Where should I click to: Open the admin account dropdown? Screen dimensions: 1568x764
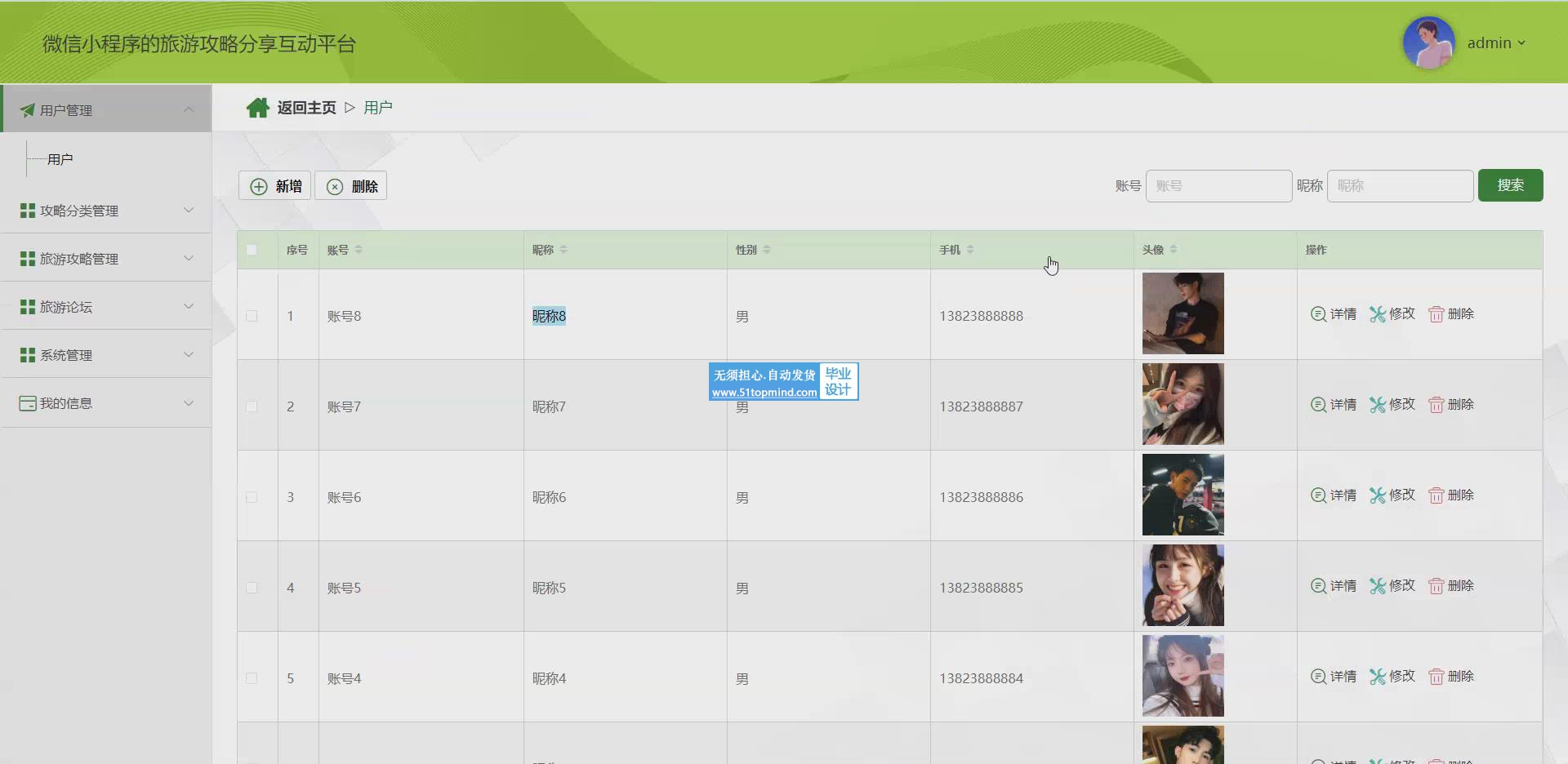click(1496, 43)
